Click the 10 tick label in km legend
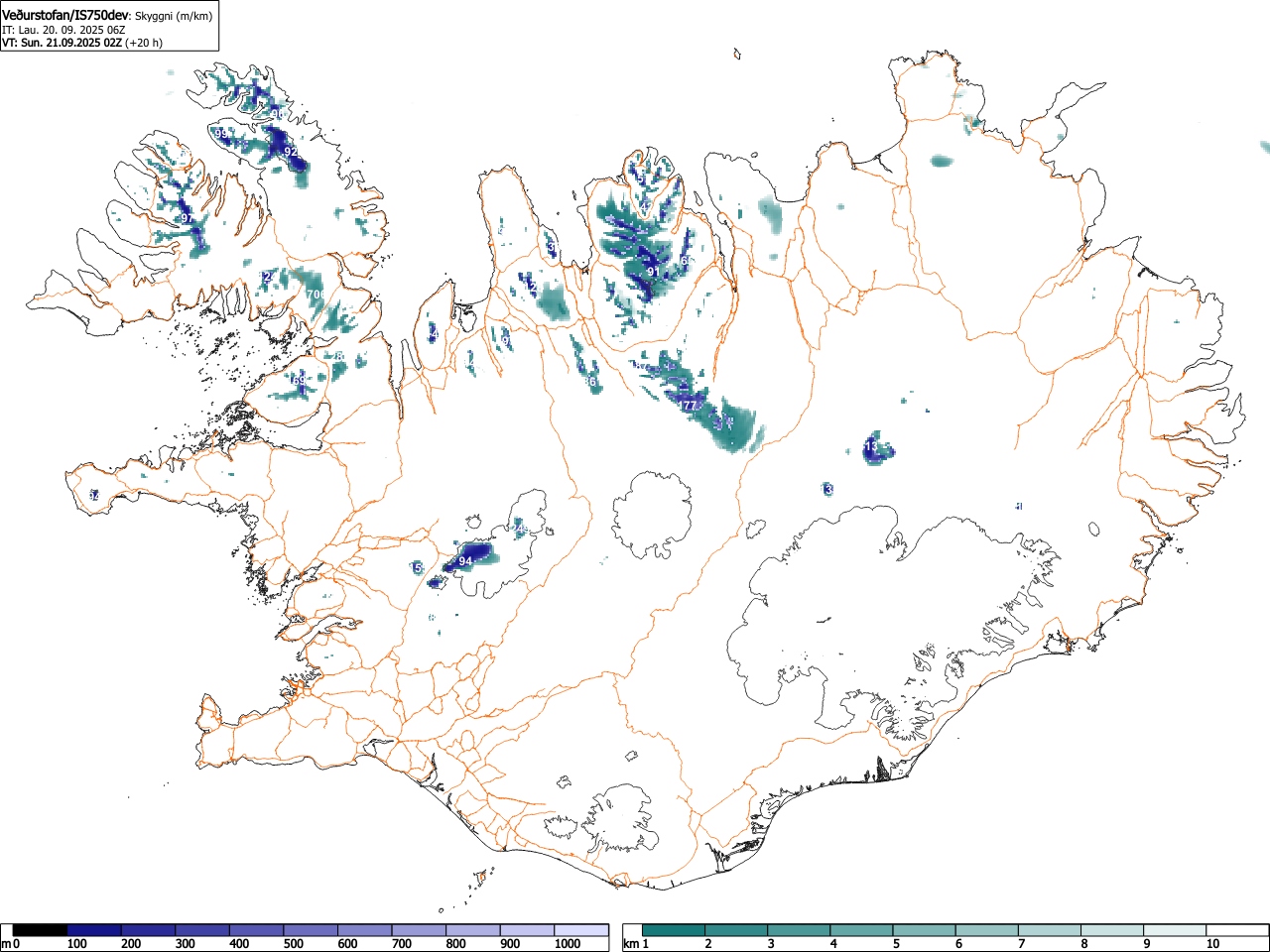Screen dimensions: 1270x952 click(x=1212, y=944)
